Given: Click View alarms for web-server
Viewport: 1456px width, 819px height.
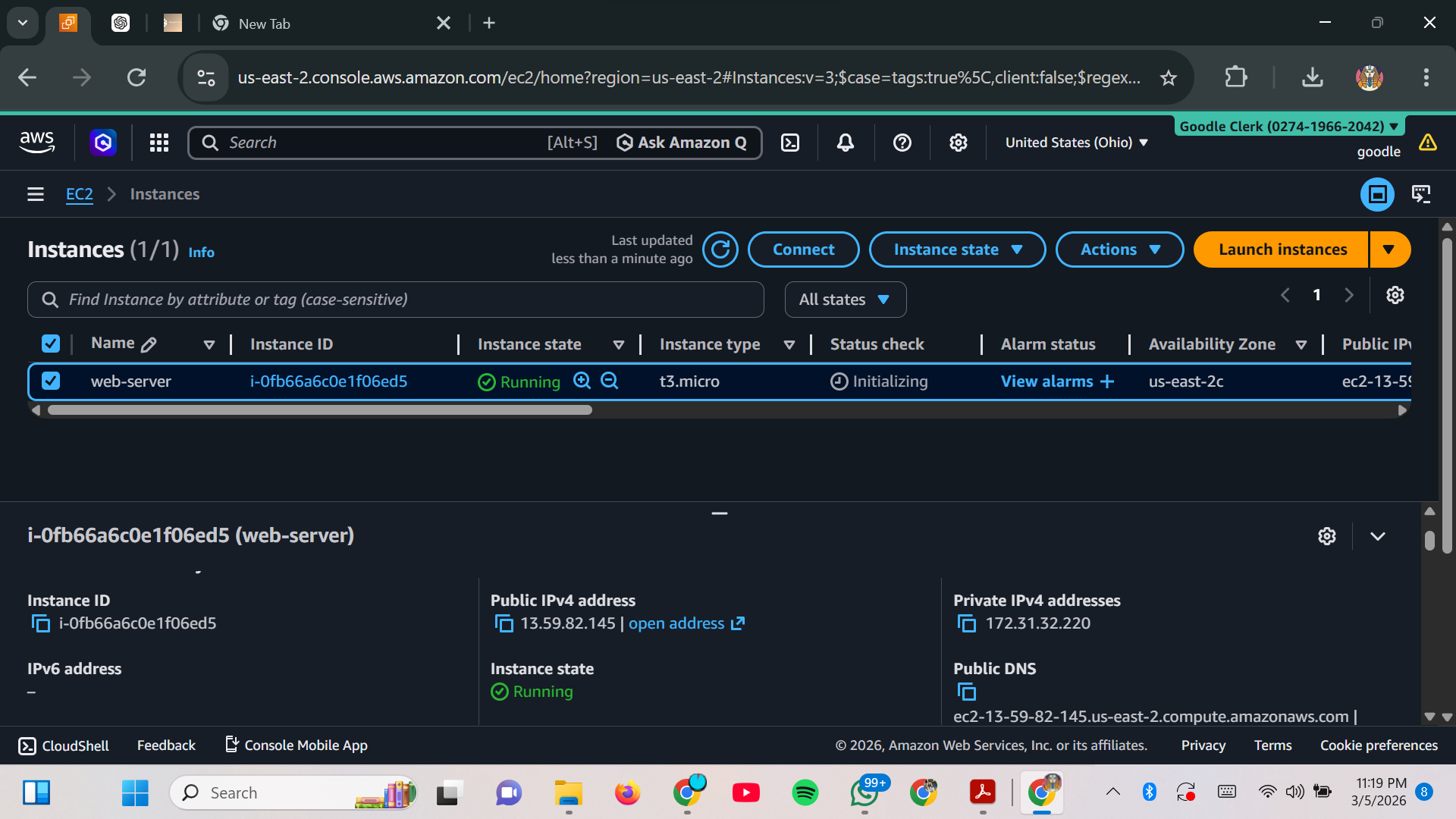Looking at the screenshot, I should 1057,381.
